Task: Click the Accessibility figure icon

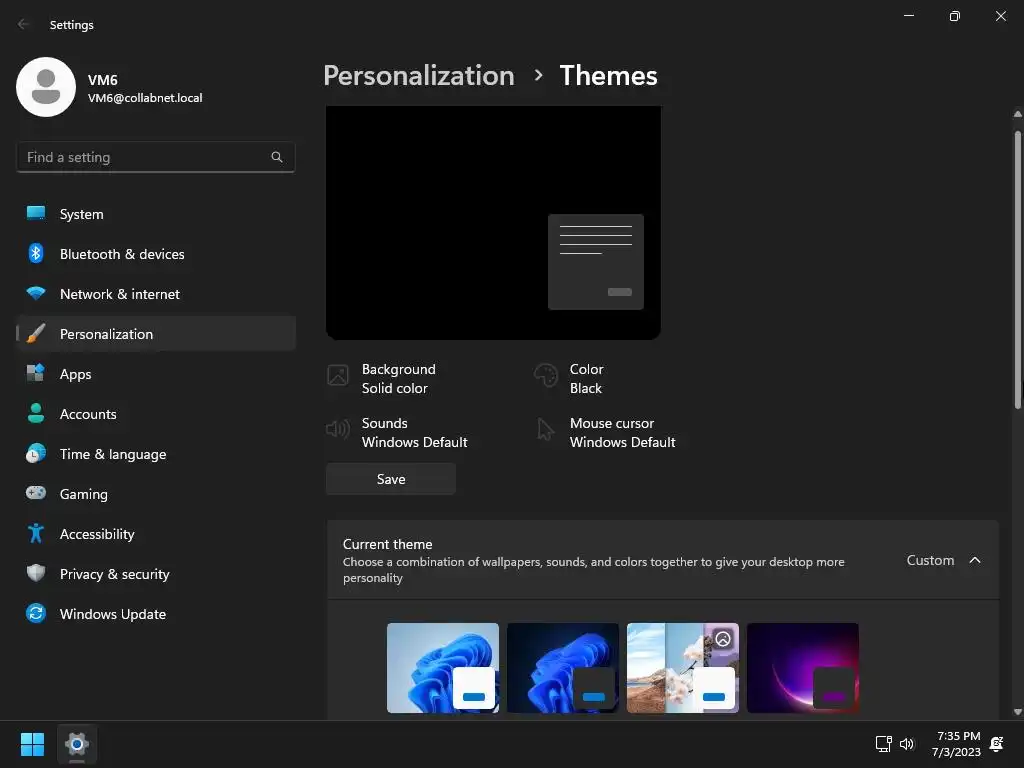Action: (x=36, y=534)
